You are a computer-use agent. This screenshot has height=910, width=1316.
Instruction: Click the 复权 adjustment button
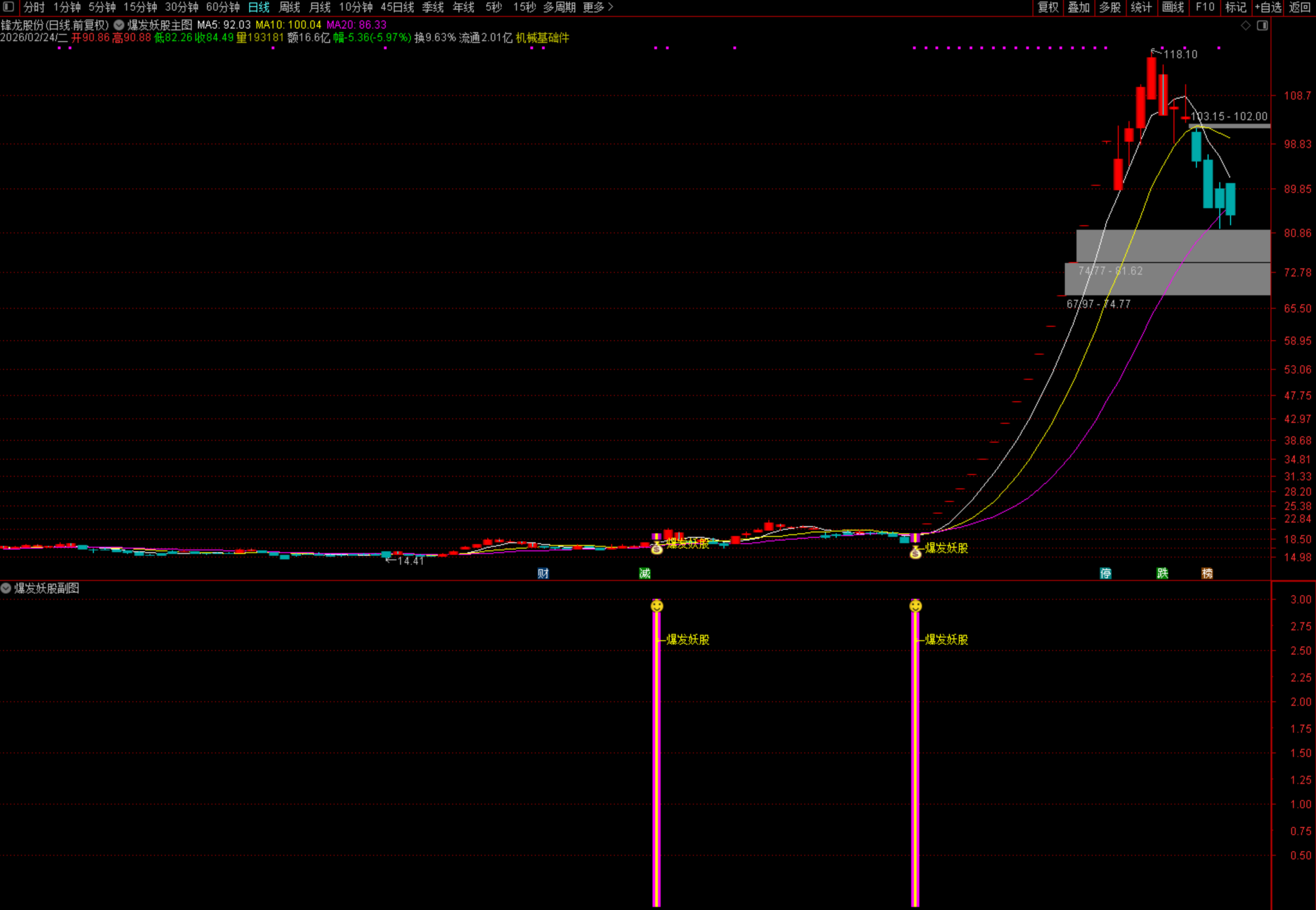[x=1048, y=7]
